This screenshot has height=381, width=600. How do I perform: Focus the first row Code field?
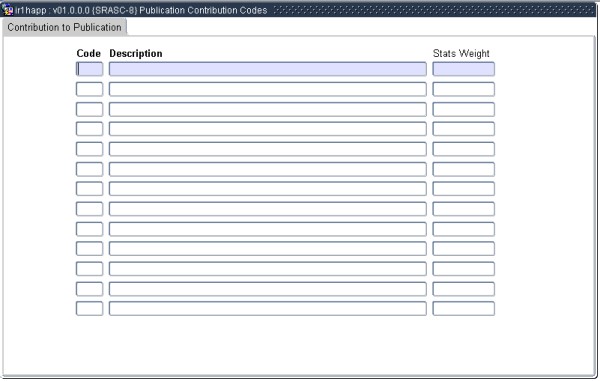click(90, 69)
